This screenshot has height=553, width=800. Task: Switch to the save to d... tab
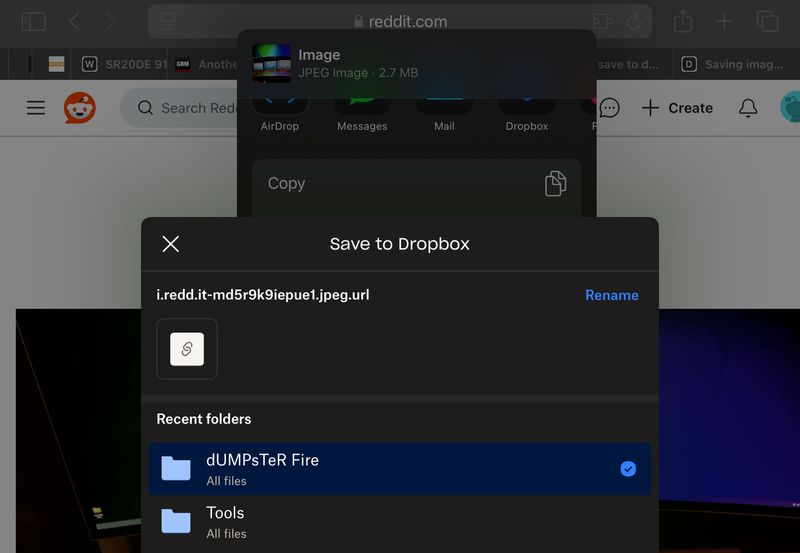(634, 64)
